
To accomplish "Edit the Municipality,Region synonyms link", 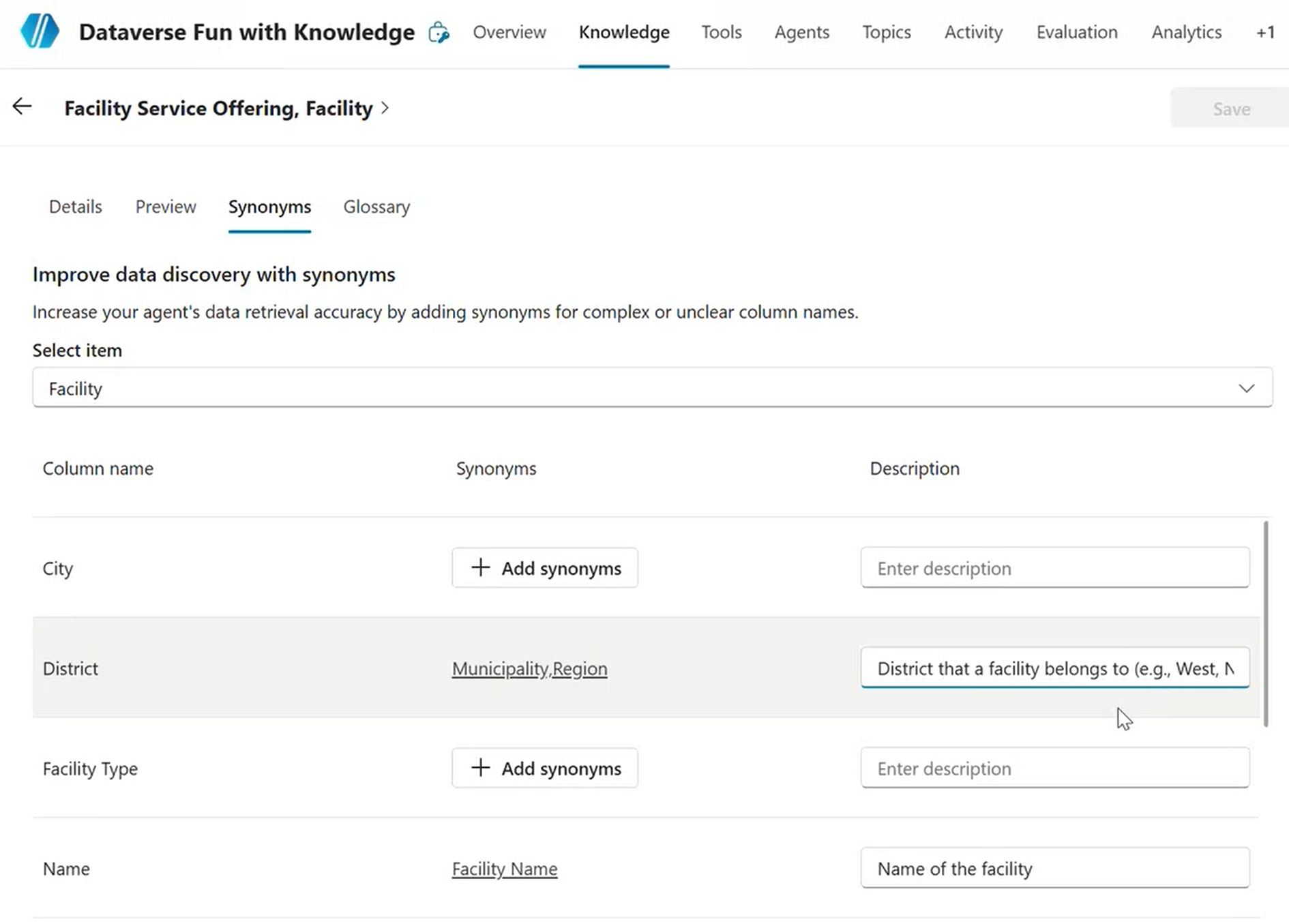I will coord(529,669).
